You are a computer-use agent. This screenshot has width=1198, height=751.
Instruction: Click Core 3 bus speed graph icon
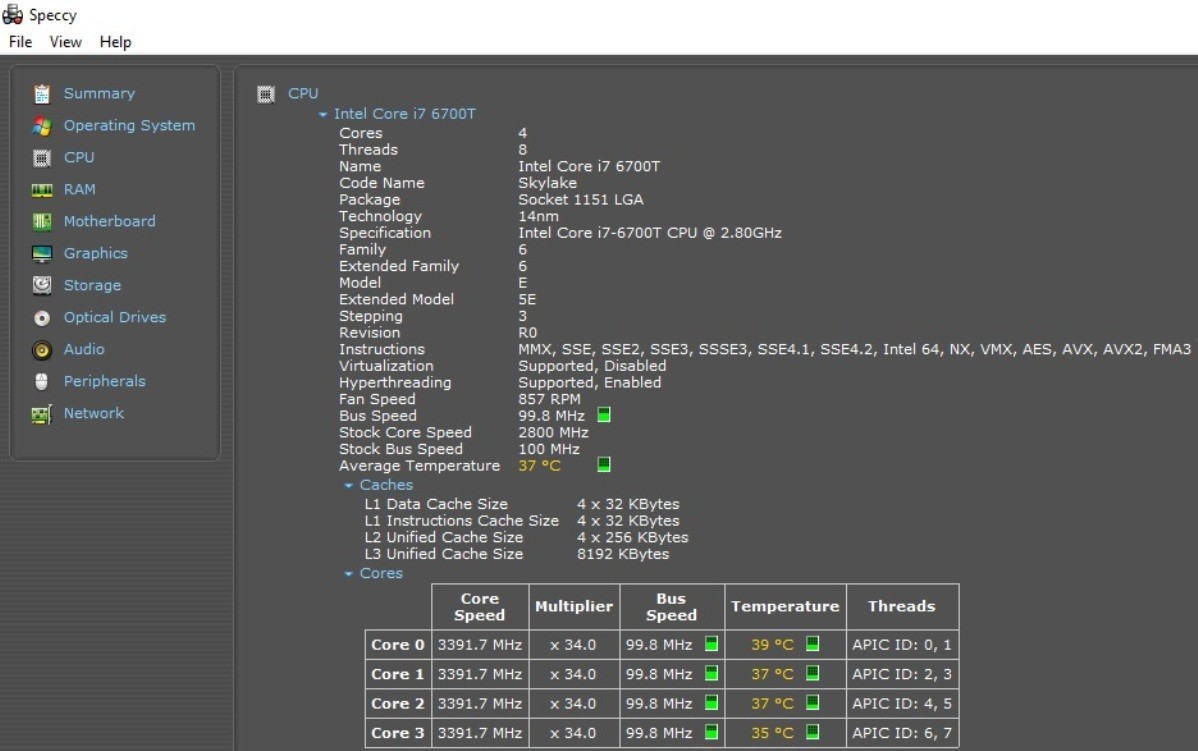pyautogui.click(x=711, y=732)
